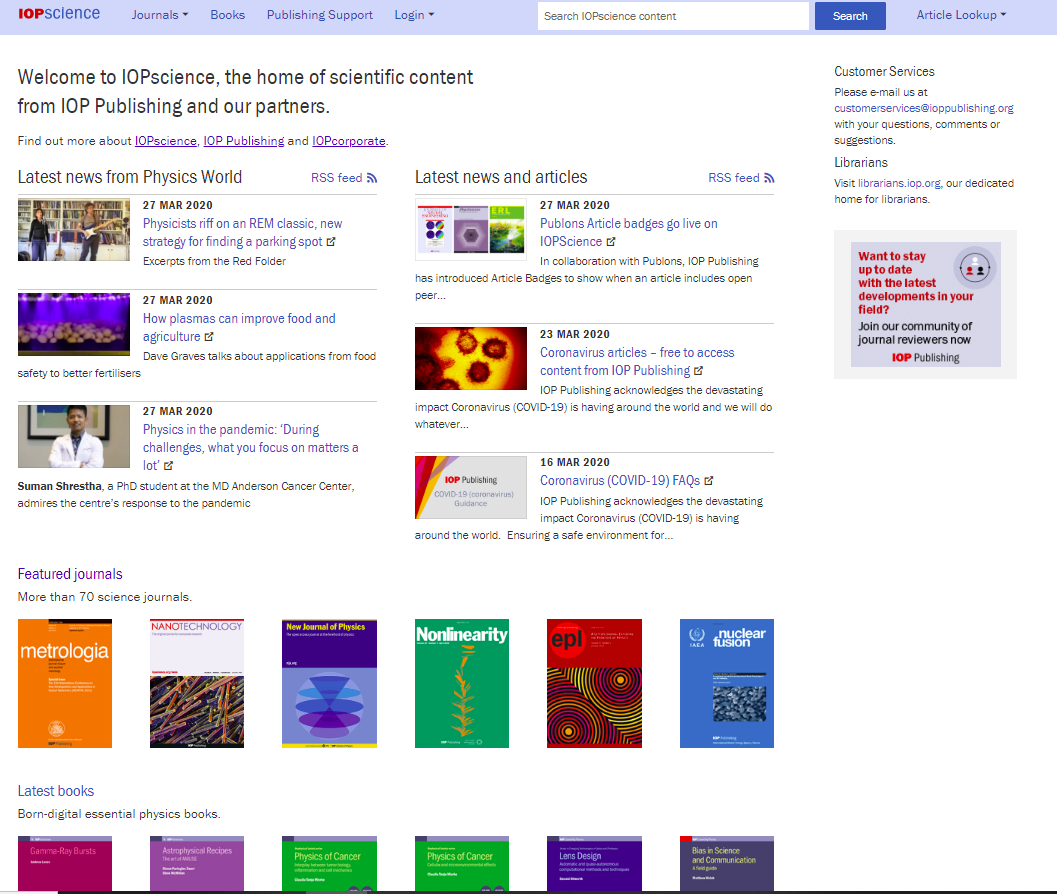Focus the Search IOPscience content field

(673, 16)
